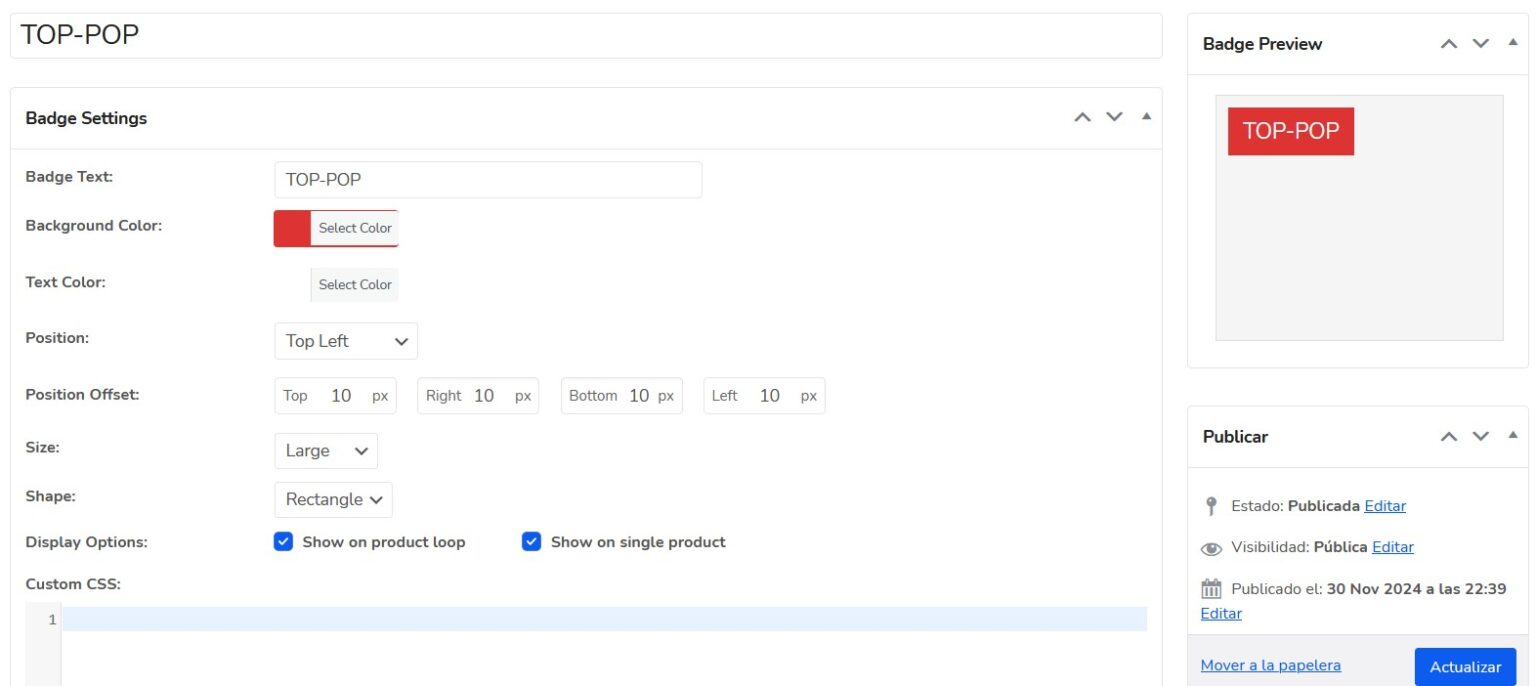Screen dimensions: 1536x686
Task: Disable Show on single product
Action: pos(530,542)
